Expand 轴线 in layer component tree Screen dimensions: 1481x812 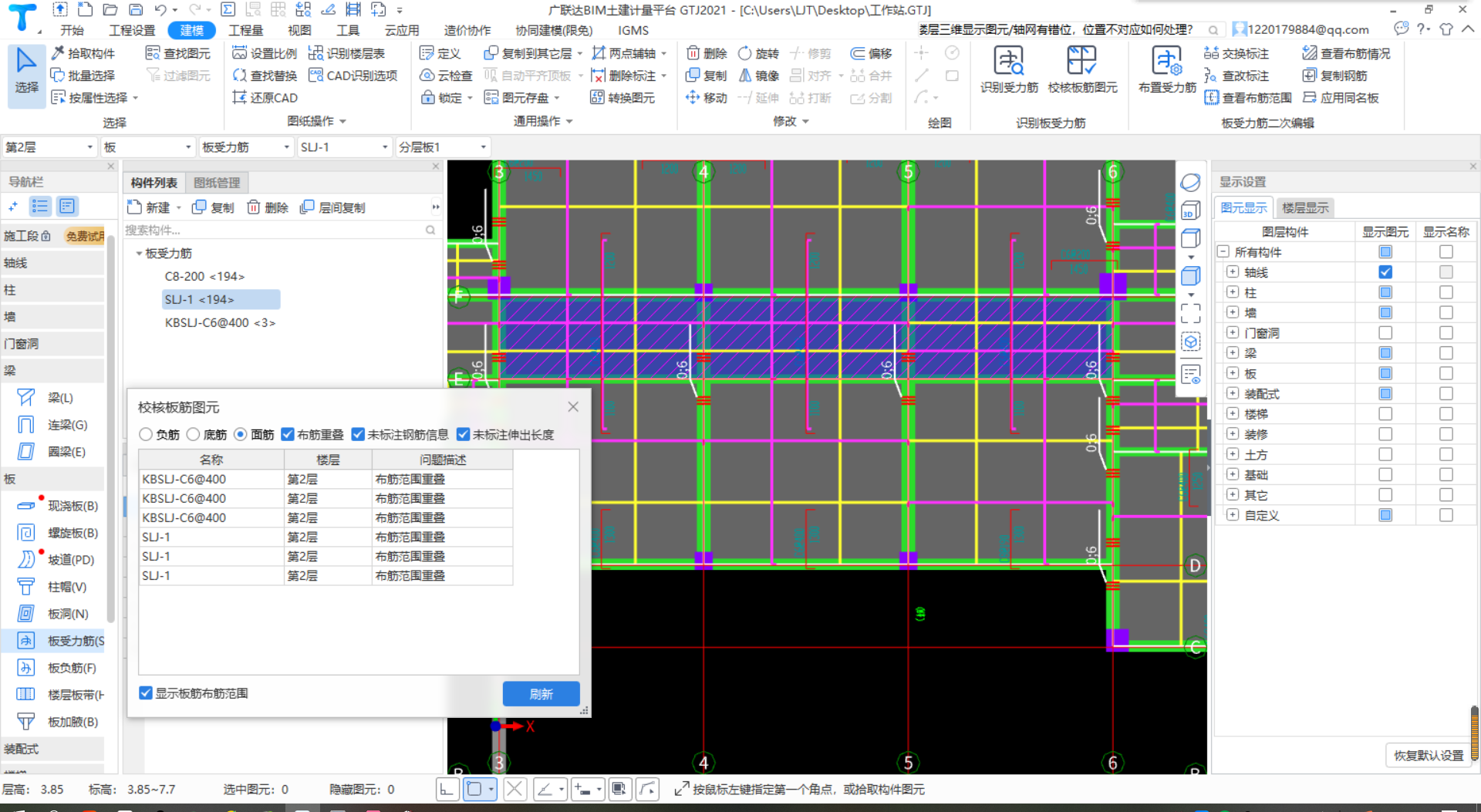(x=1233, y=272)
